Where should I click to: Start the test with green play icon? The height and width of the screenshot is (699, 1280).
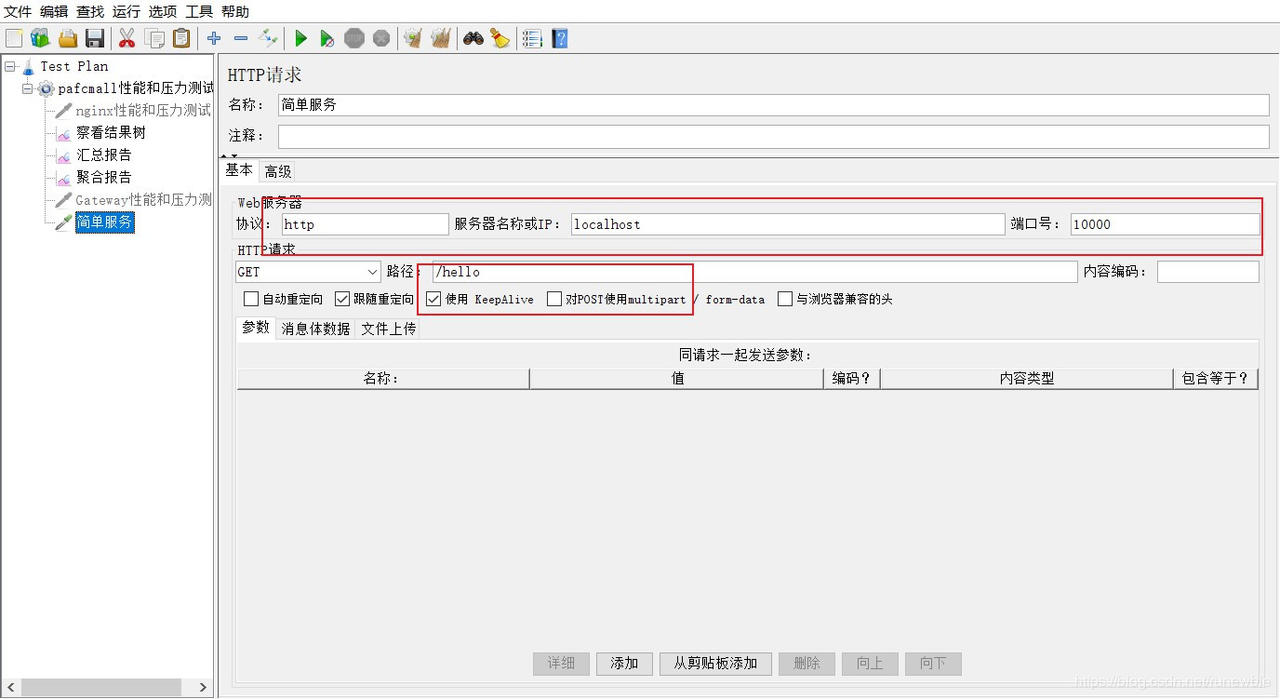[x=300, y=38]
